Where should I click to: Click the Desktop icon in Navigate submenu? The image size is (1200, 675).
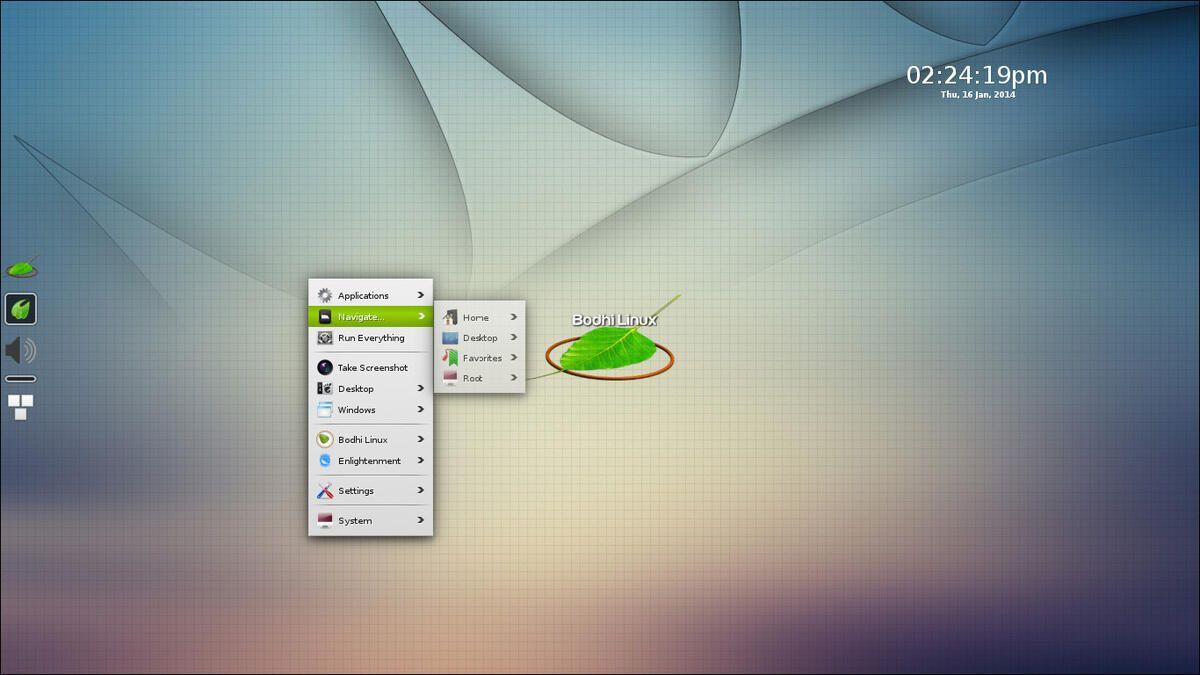point(450,337)
